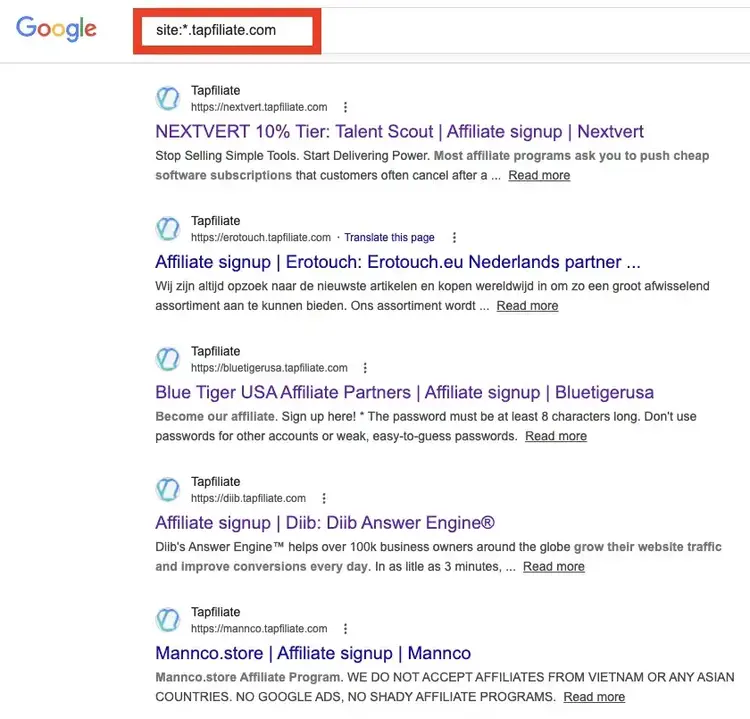Image resolution: width=750 pixels, height=719 pixels.
Task: Click the snippet starting 'Diib's Answer Engine'
Action: (439, 557)
